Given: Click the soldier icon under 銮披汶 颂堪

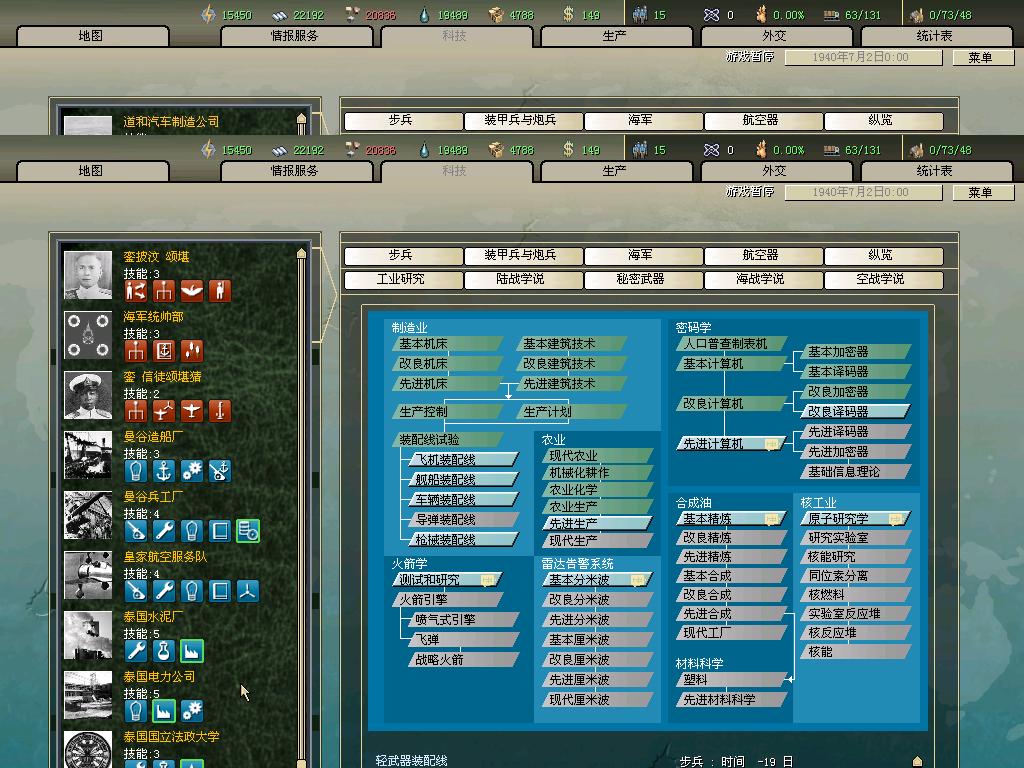Looking at the screenshot, I should pyautogui.click(x=220, y=291).
